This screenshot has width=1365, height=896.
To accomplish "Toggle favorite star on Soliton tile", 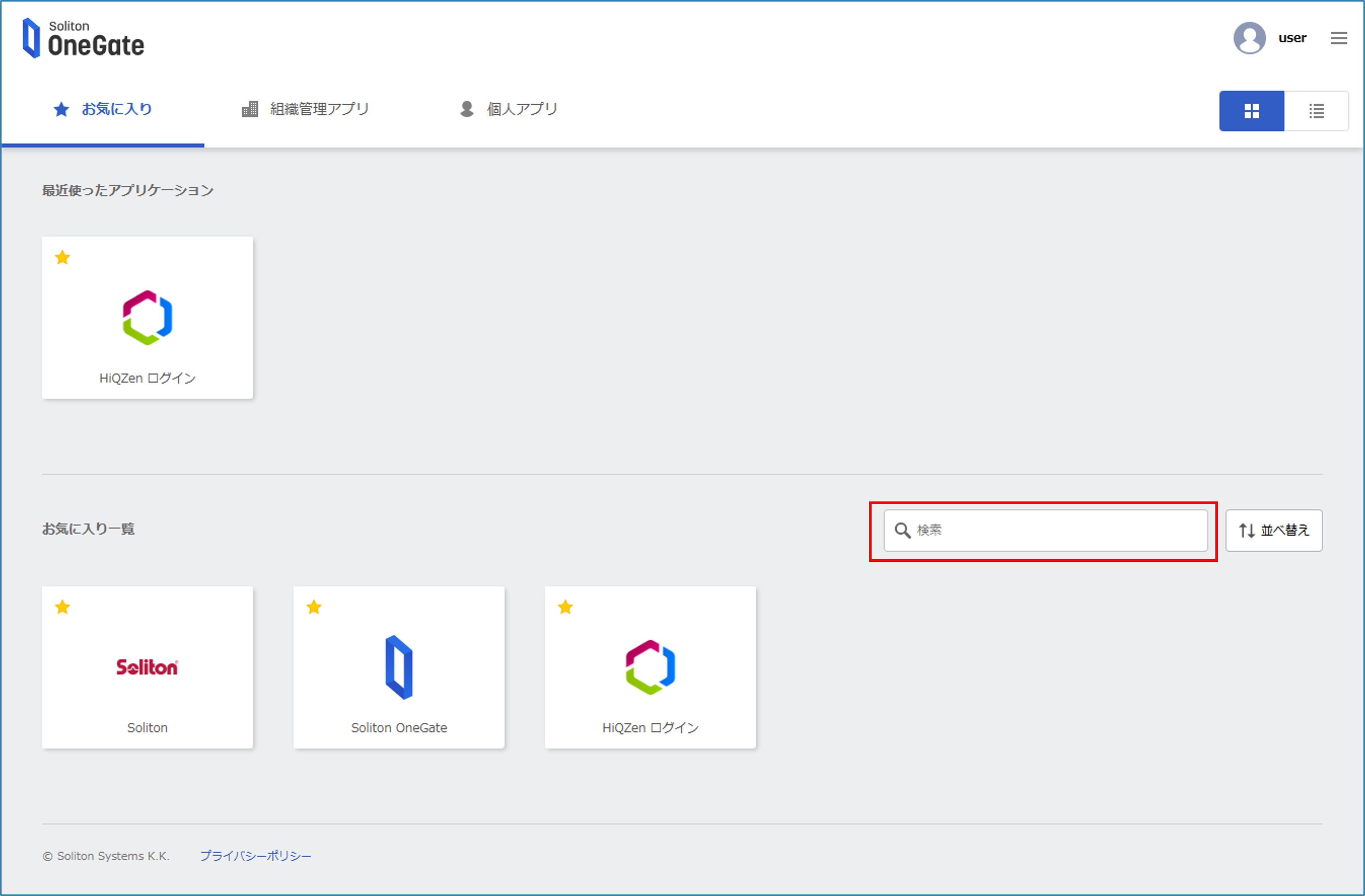I will click(62, 607).
